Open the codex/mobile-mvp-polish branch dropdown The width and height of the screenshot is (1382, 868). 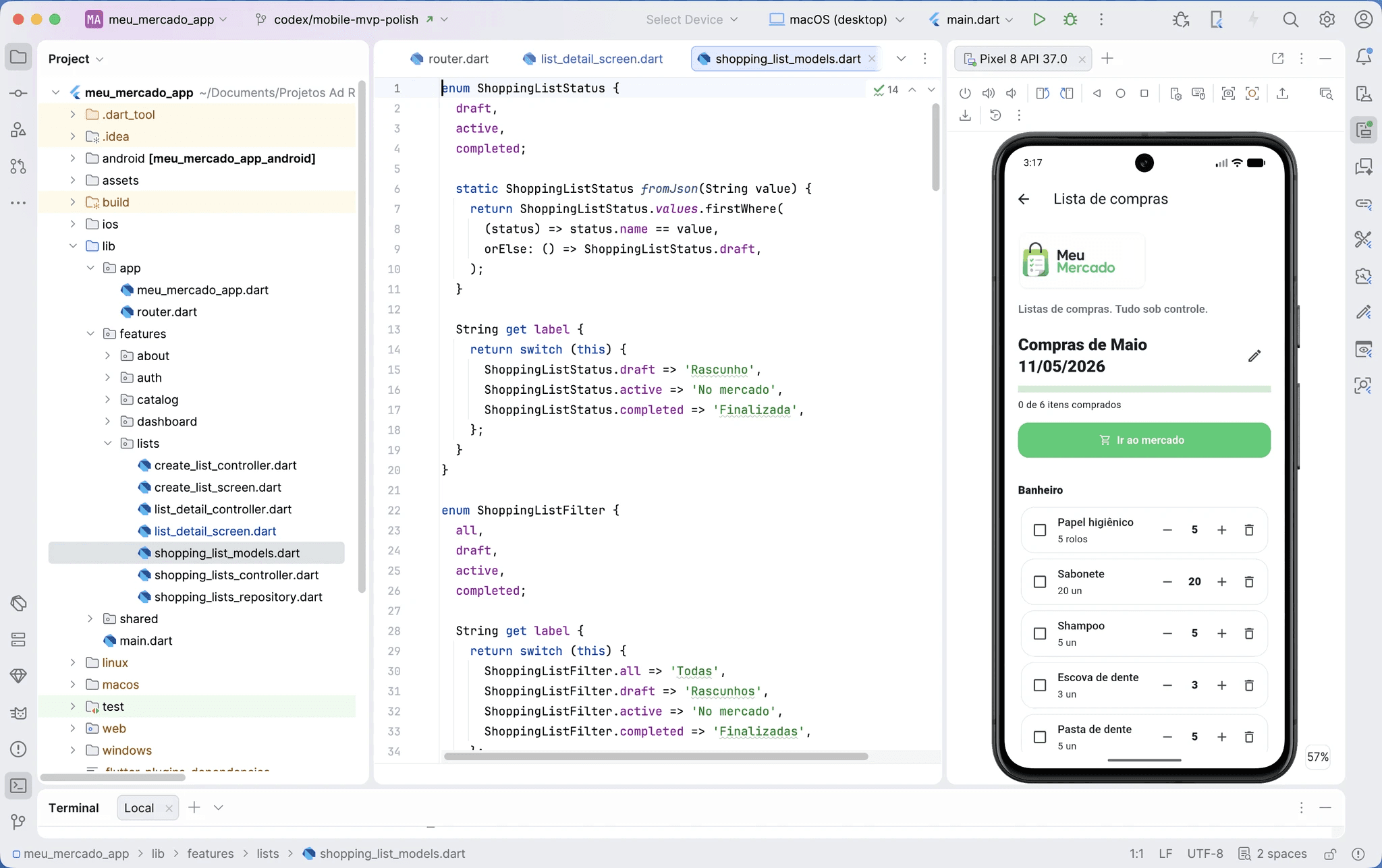coord(352,20)
